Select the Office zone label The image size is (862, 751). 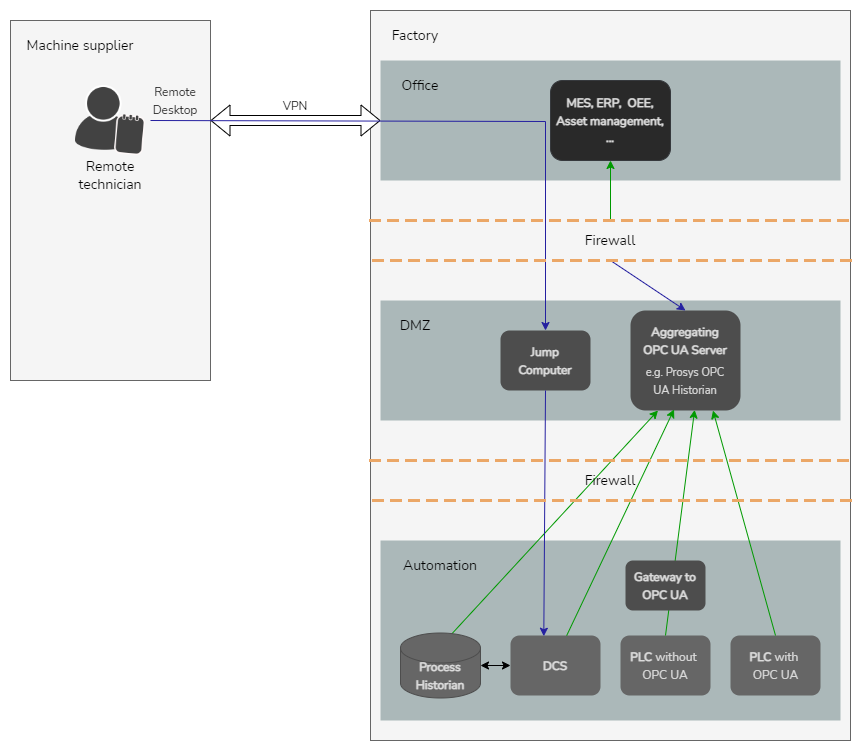(x=419, y=85)
